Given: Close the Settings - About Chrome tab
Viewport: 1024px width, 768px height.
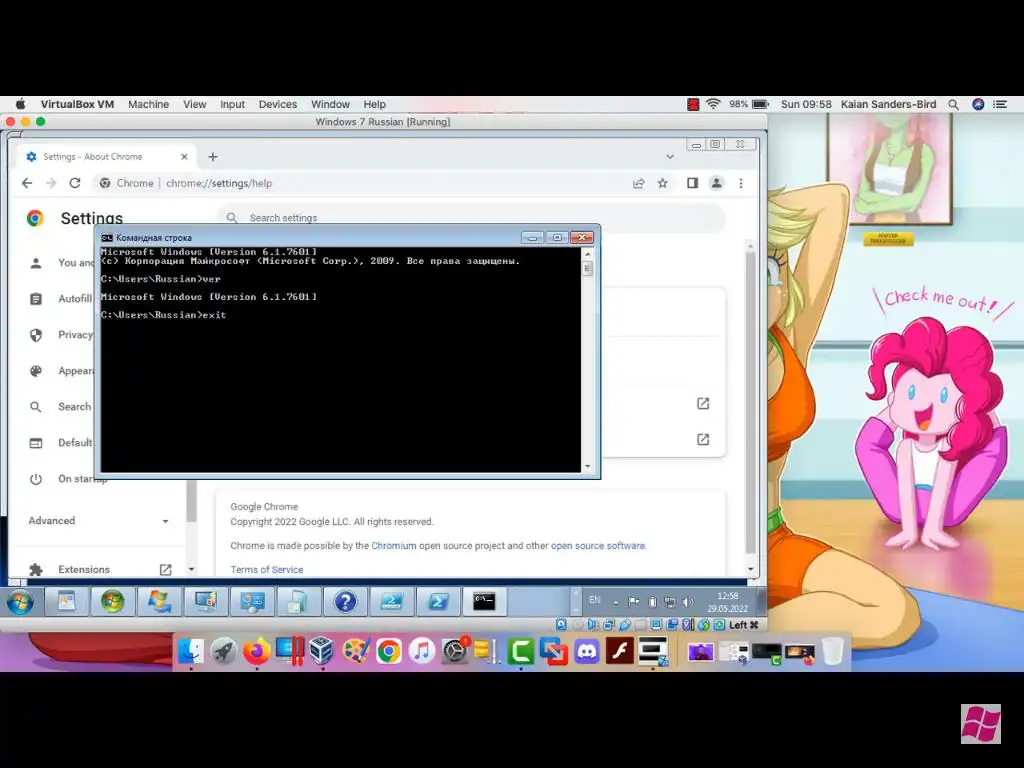Looking at the screenshot, I should point(184,157).
